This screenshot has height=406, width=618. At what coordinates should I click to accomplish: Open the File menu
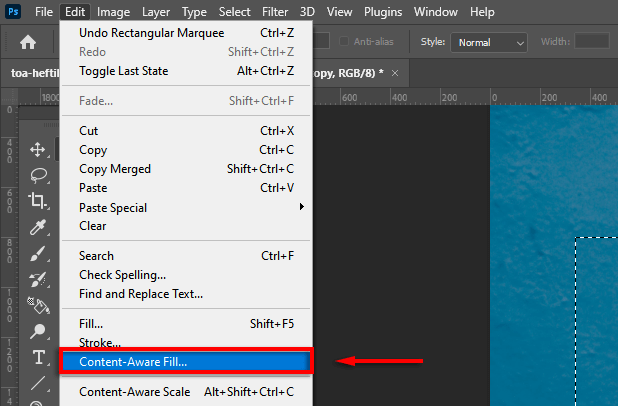click(x=44, y=12)
